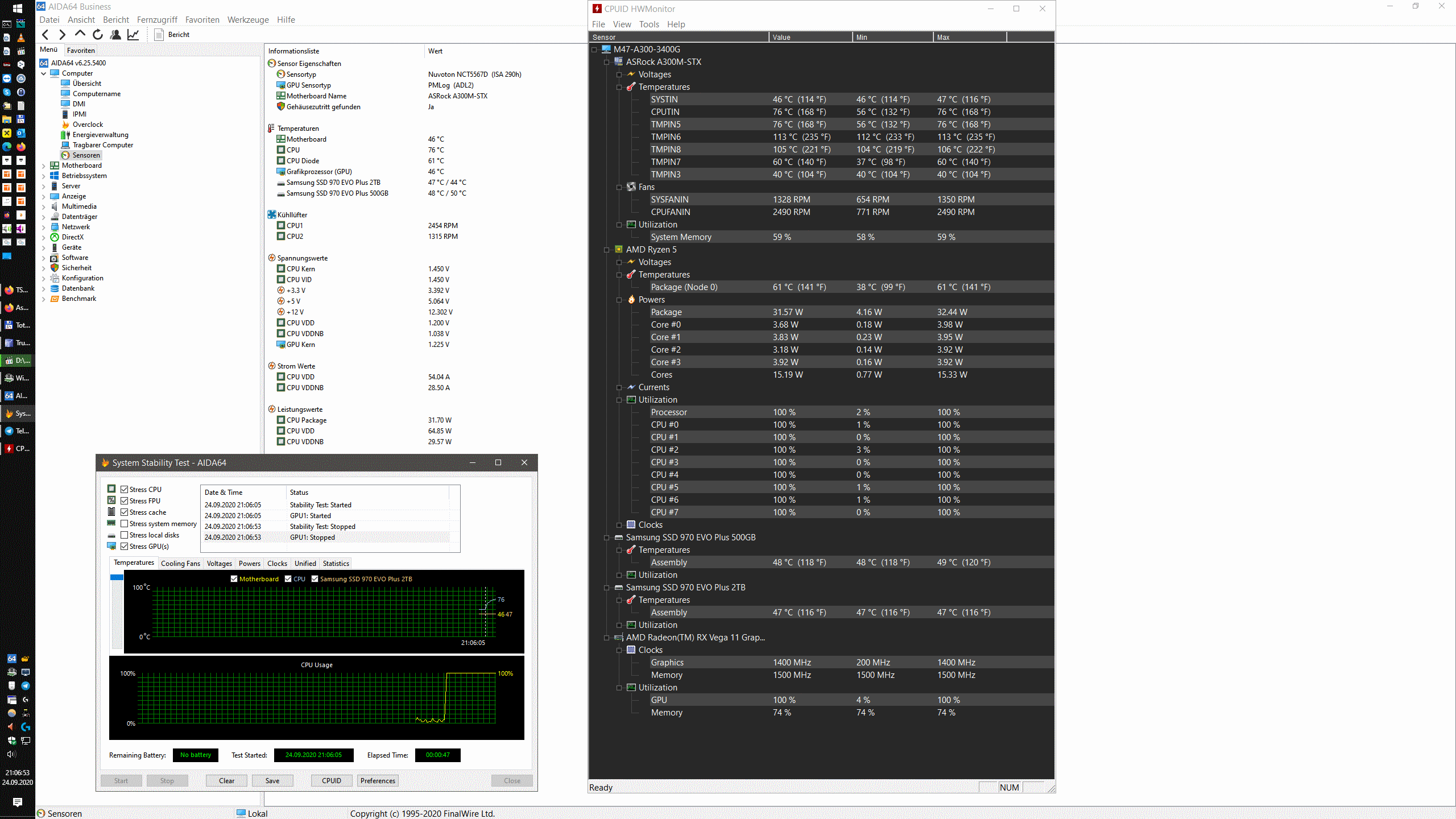The width and height of the screenshot is (1456, 819).
Task: Expand the Motherboard tree node
Action: [44, 166]
